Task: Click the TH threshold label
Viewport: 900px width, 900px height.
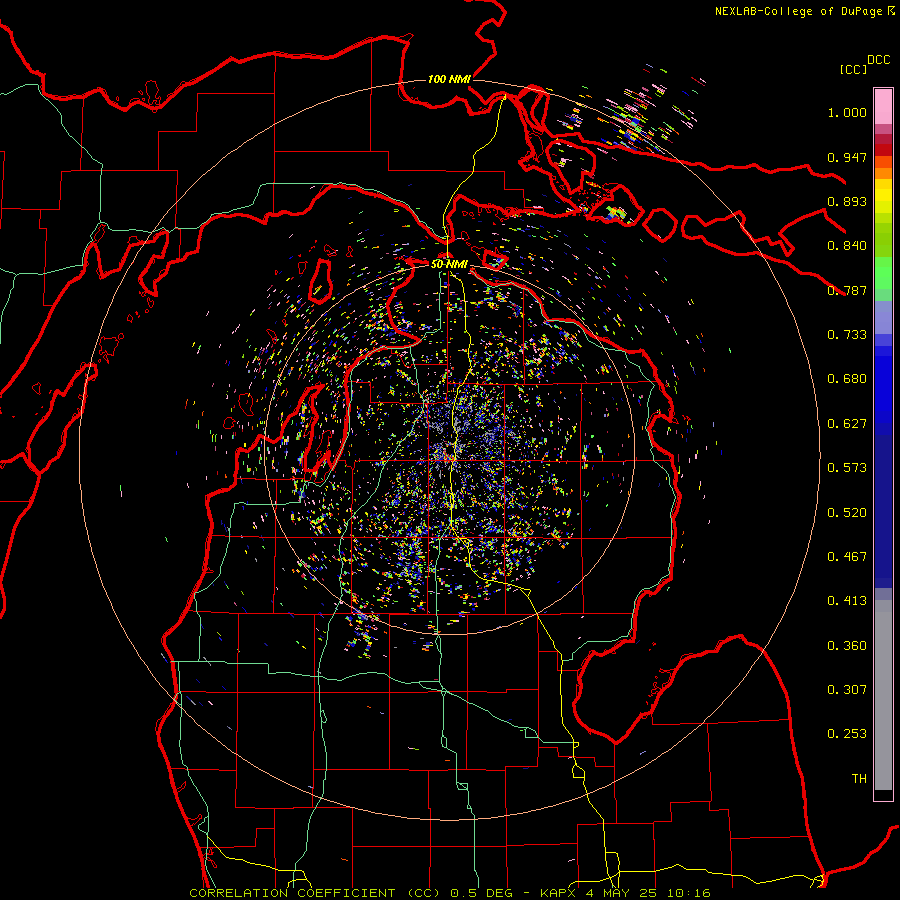Action: (859, 779)
